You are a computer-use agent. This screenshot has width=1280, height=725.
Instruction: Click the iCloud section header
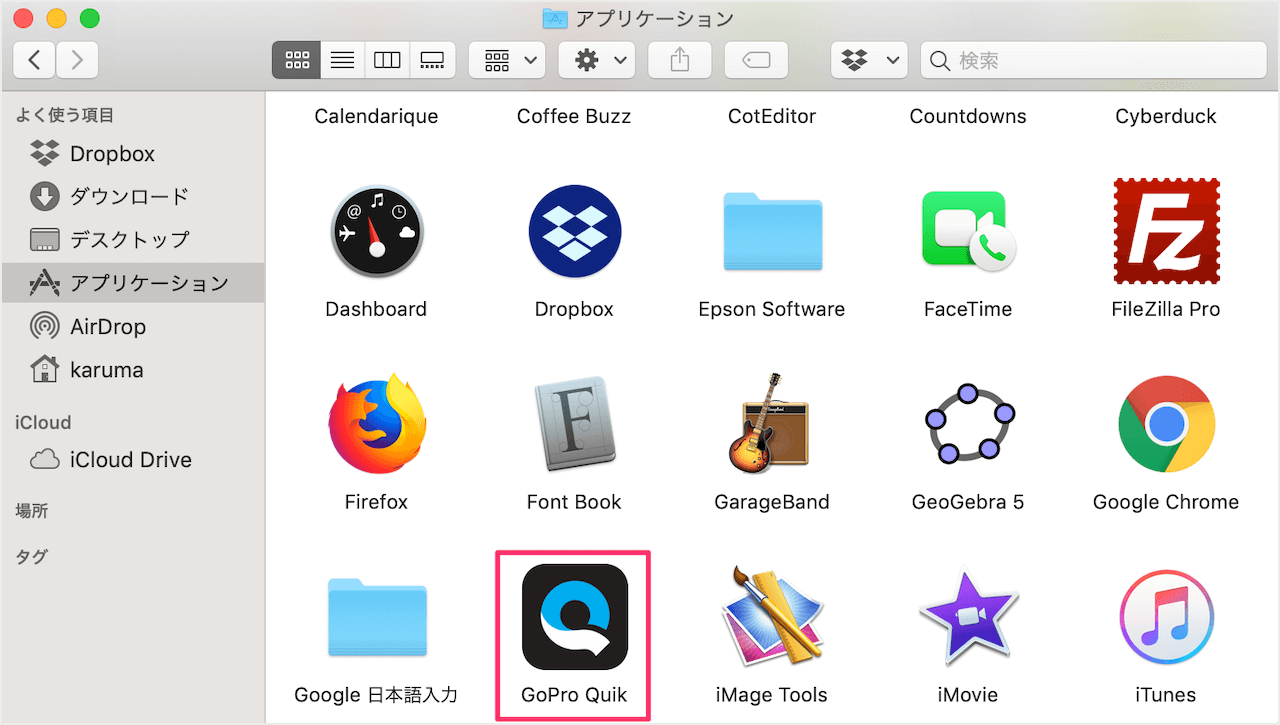43,422
